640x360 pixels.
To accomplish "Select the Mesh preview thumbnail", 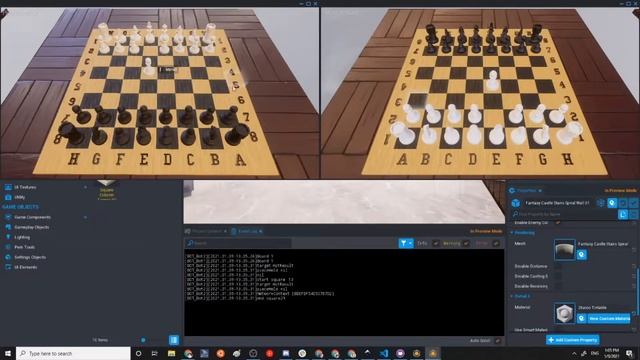I will 564,249.
